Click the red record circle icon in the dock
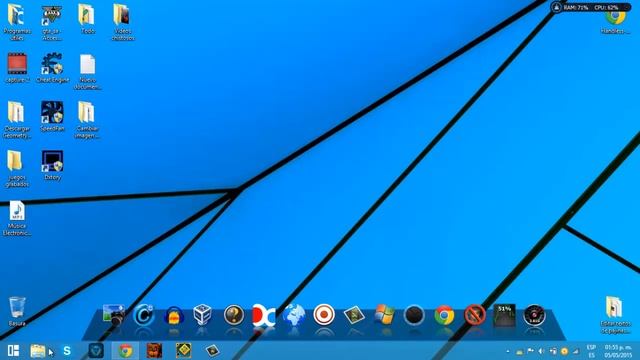 tap(324, 315)
